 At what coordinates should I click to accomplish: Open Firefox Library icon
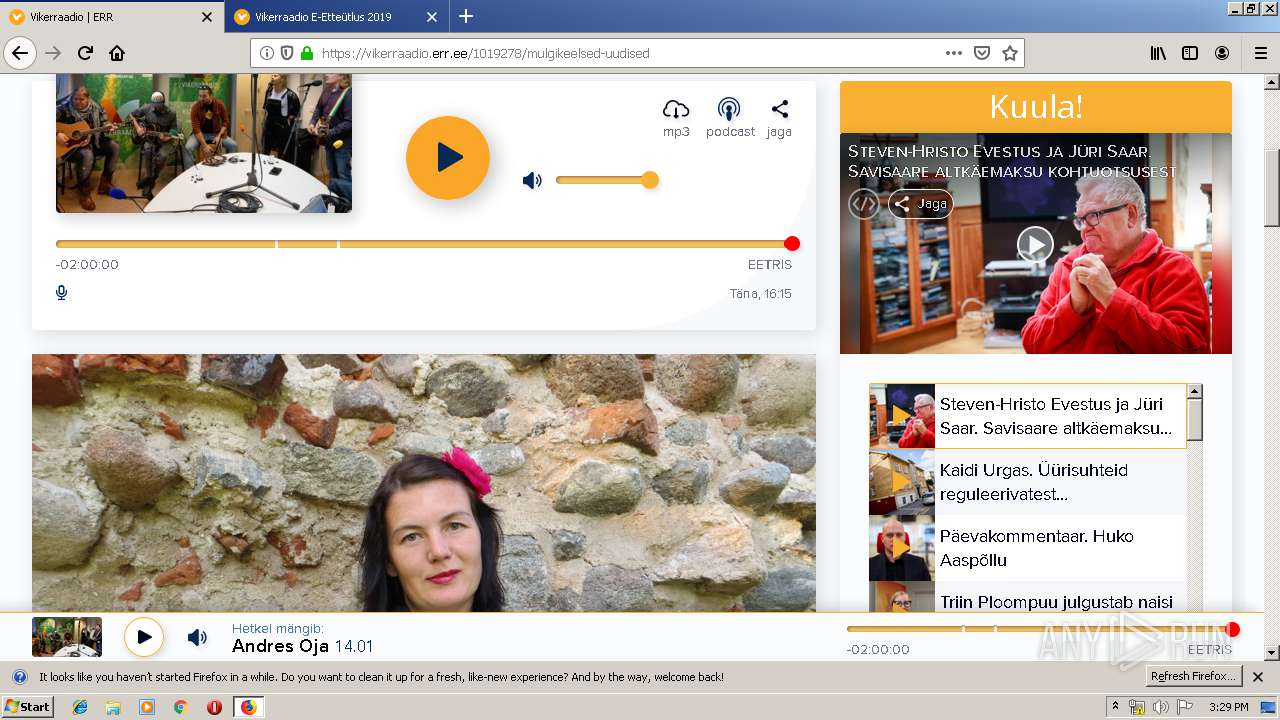coord(1158,53)
